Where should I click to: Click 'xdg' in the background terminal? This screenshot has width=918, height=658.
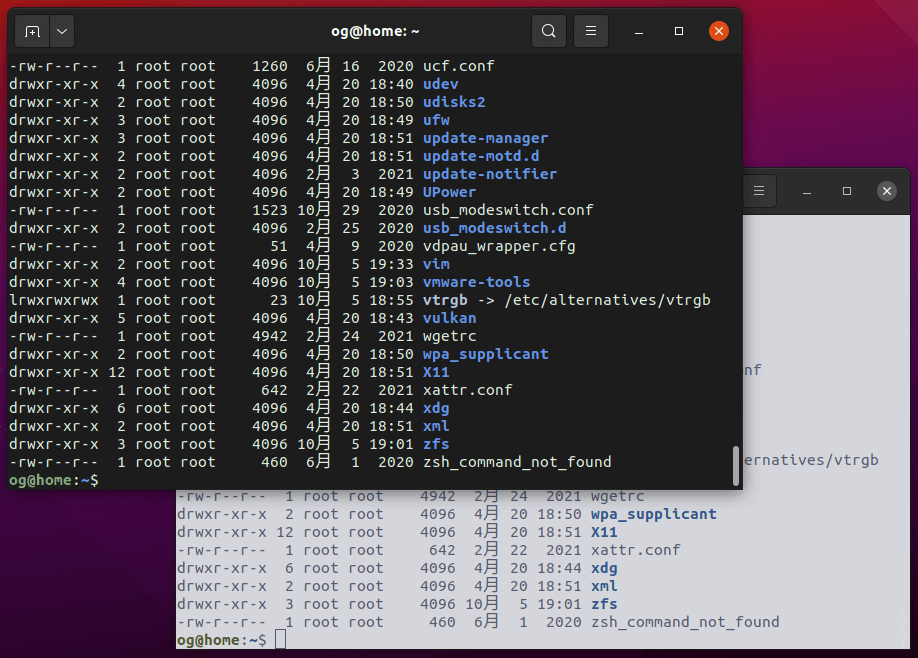604,568
